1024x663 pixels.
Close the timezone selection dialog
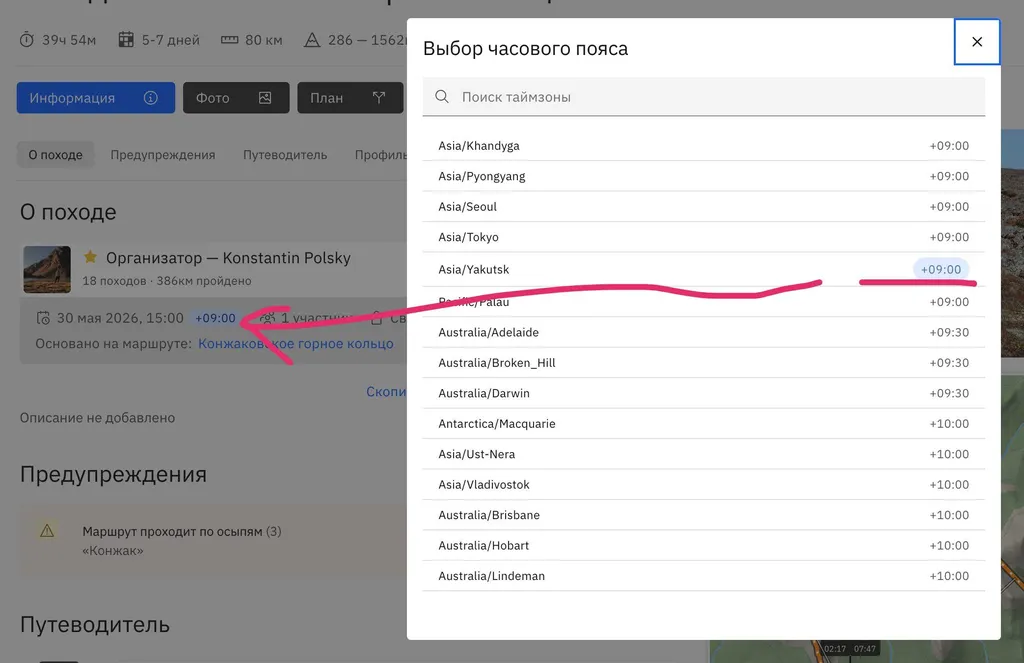point(976,42)
